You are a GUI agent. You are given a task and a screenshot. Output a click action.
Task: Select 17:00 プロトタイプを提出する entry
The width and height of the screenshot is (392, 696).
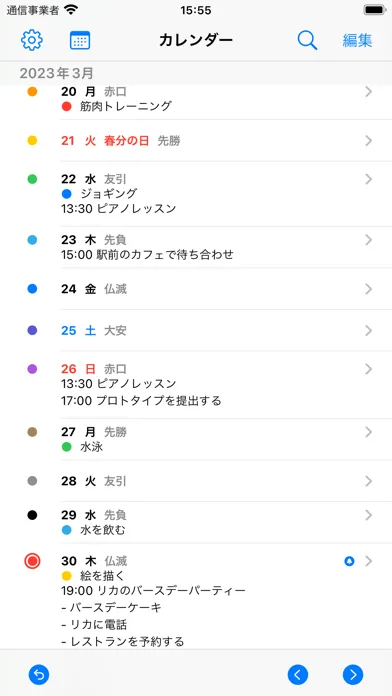click(141, 401)
